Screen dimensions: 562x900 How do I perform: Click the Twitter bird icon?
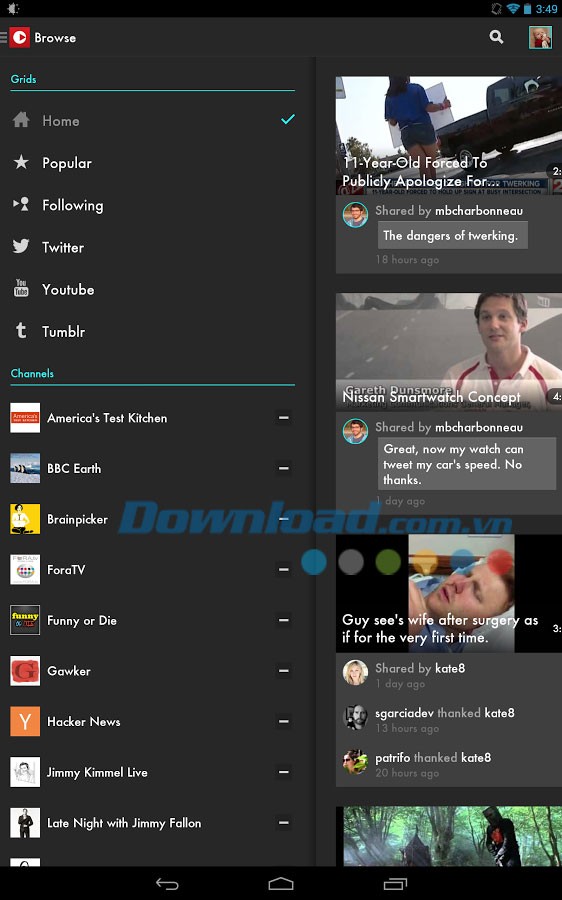tap(21, 246)
